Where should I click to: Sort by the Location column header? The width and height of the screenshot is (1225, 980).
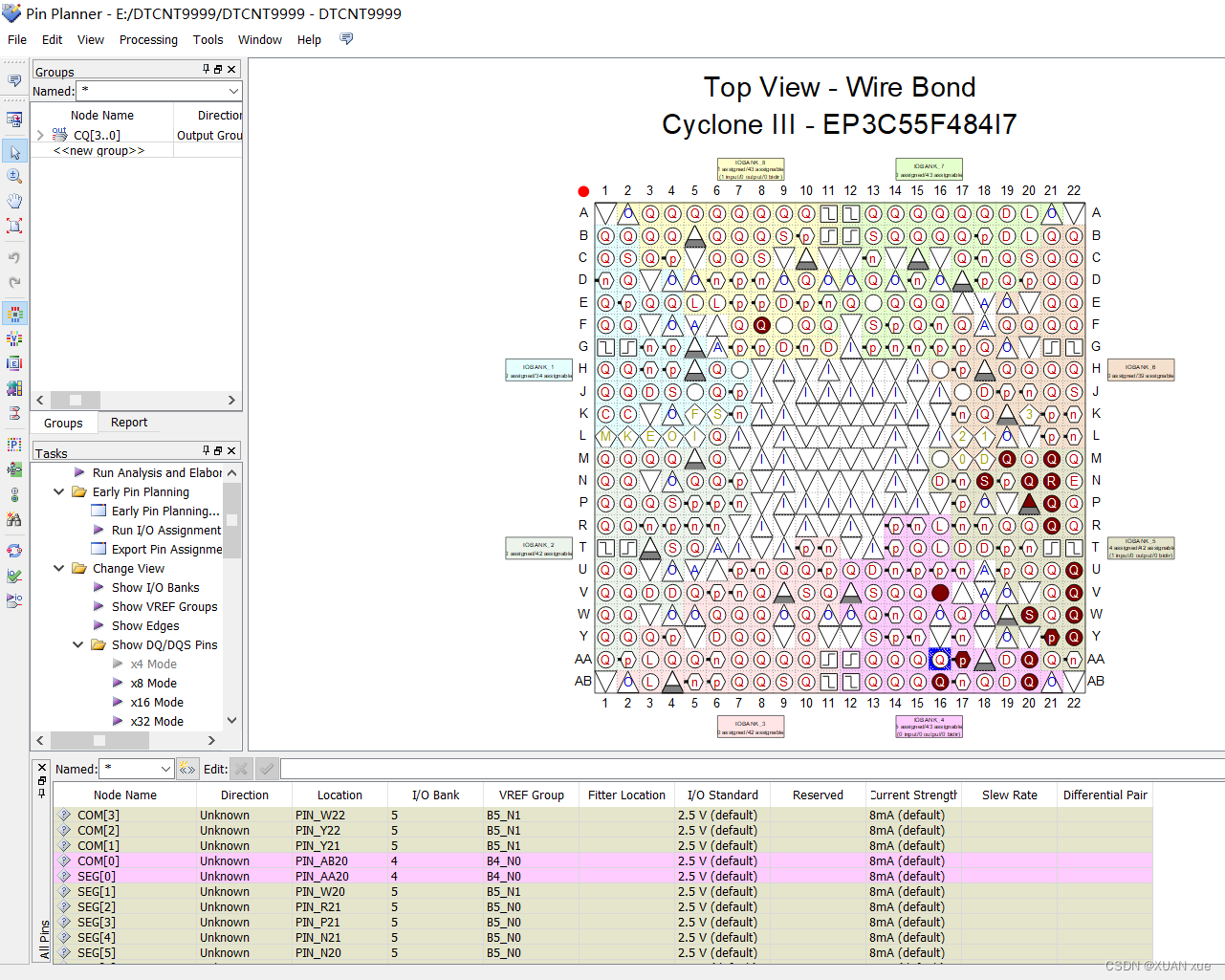click(339, 795)
